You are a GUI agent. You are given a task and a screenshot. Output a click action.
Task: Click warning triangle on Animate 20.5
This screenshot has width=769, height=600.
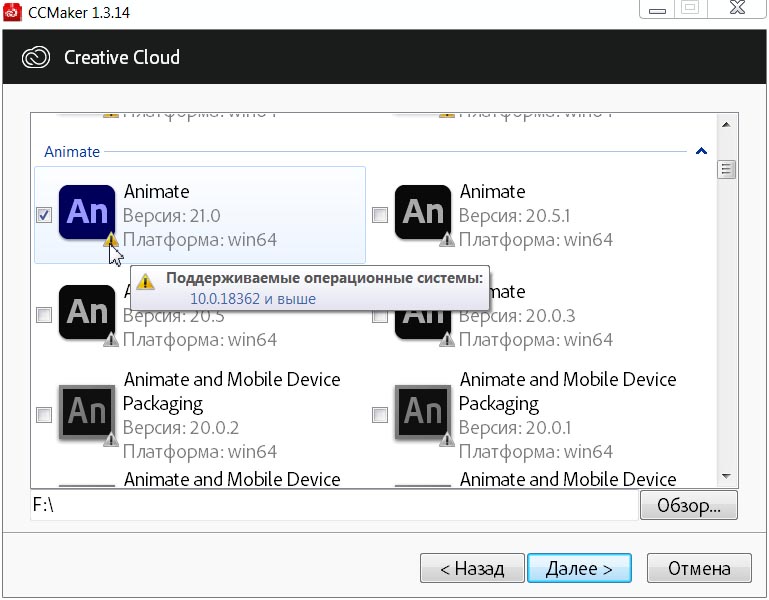(x=111, y=339)
